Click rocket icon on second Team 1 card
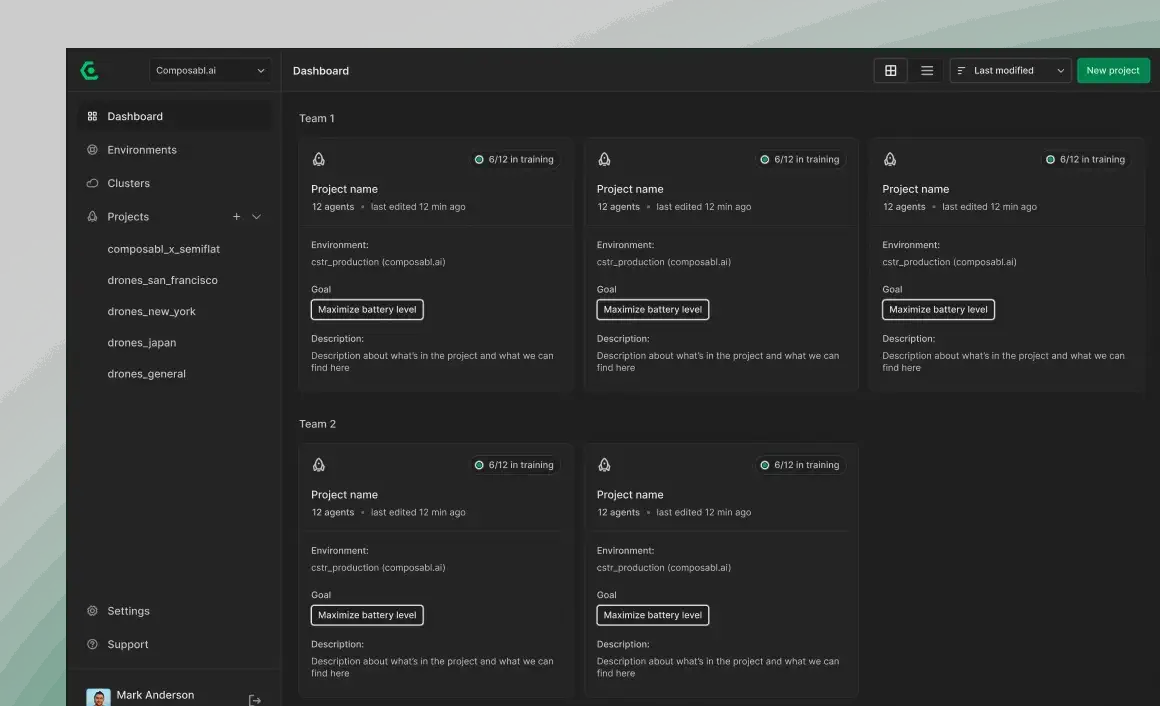The width and height of the screenshot is (1160, 706). tap(604, 159)
